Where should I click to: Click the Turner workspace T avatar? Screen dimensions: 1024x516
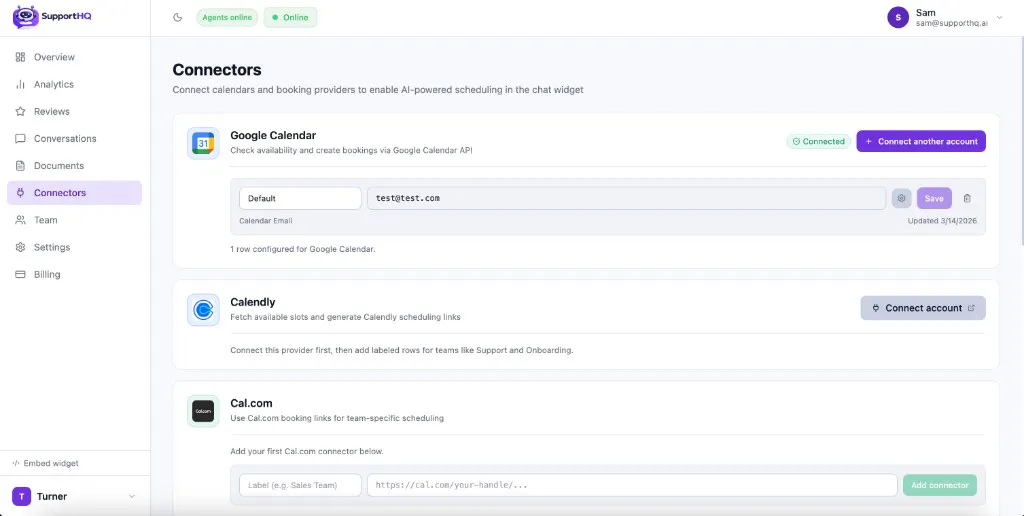coord(22,496)
